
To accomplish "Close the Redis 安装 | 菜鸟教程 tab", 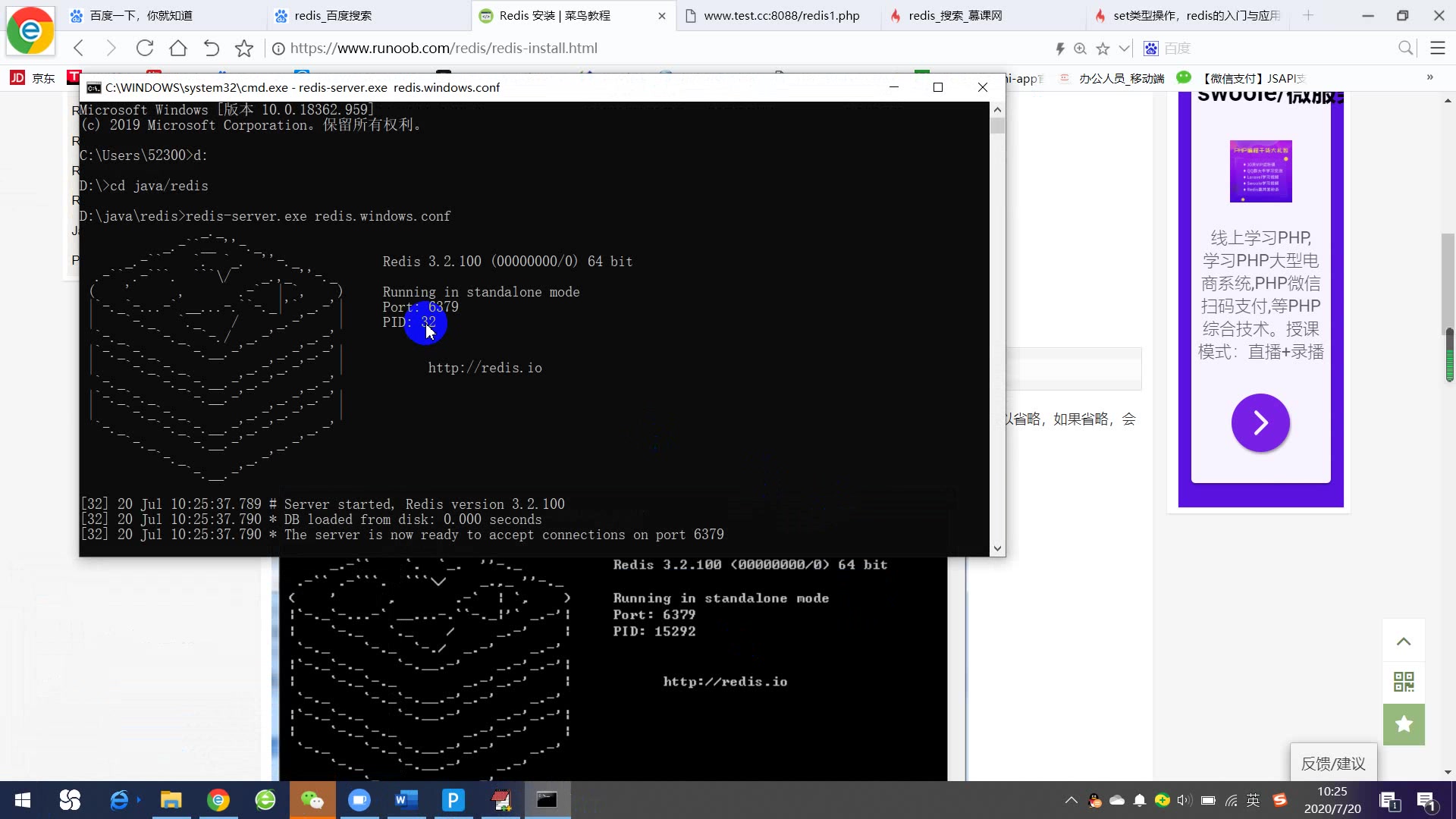I will pyautogui.click(x=662, y=15).
